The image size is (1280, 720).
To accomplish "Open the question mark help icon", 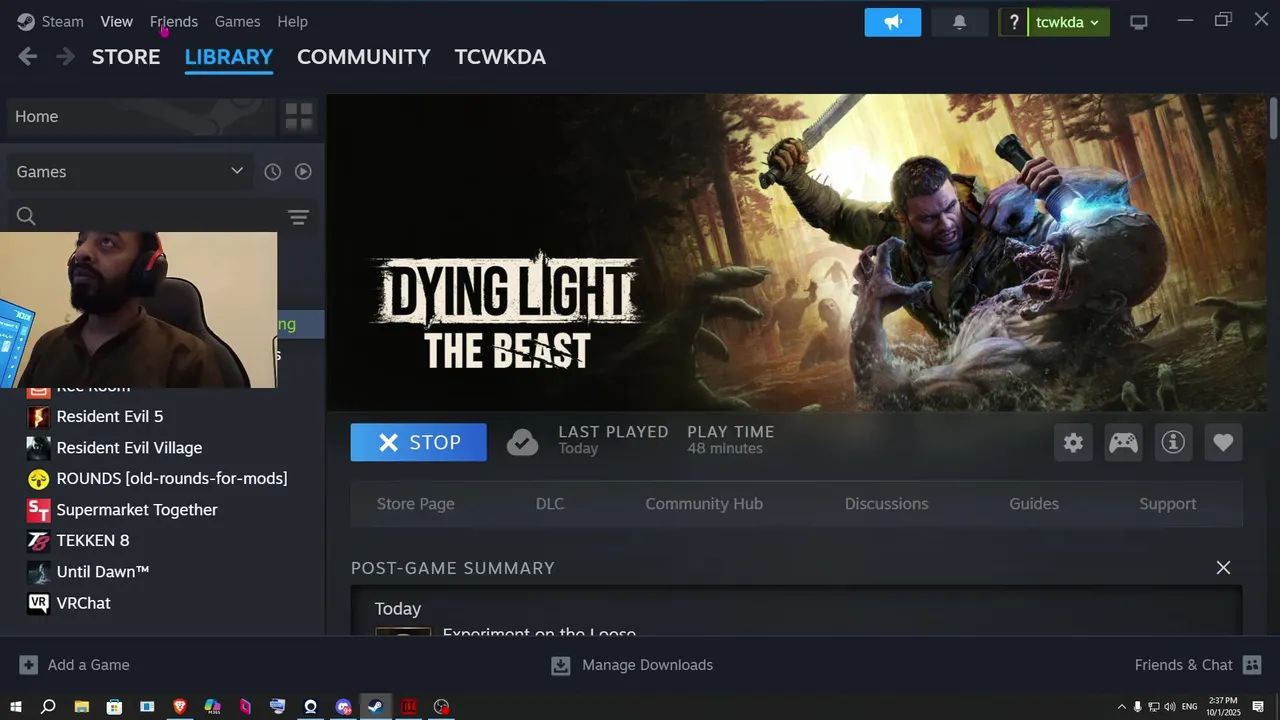I will click(x=1014, y=22).
